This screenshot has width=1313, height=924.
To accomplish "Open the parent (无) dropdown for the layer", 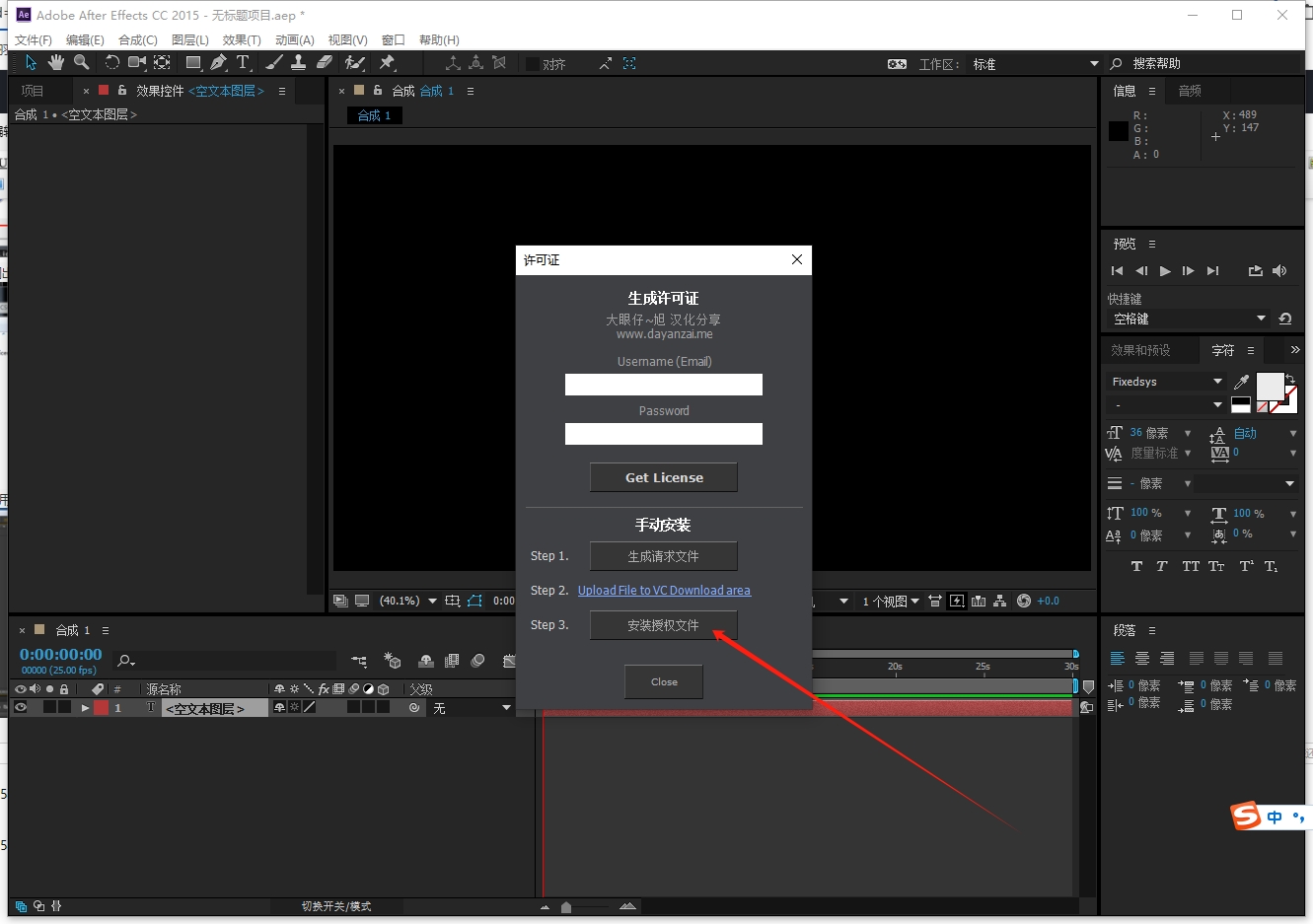I will 471,708.
